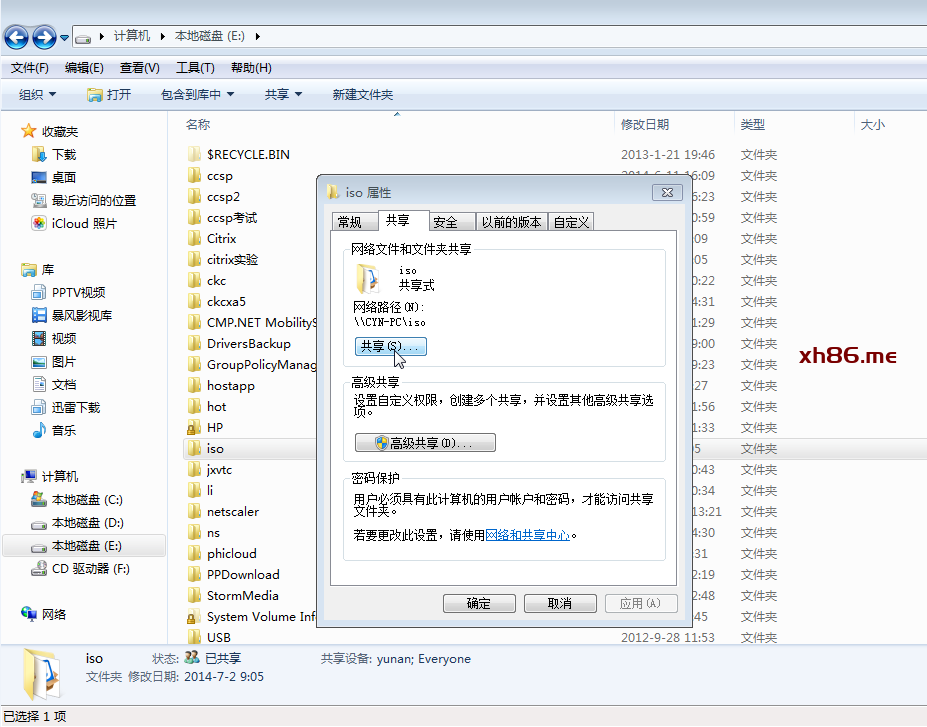Switch to the 安全 tab
The width and height of the screenshot is (927, 727).
[x=445, y=222]
